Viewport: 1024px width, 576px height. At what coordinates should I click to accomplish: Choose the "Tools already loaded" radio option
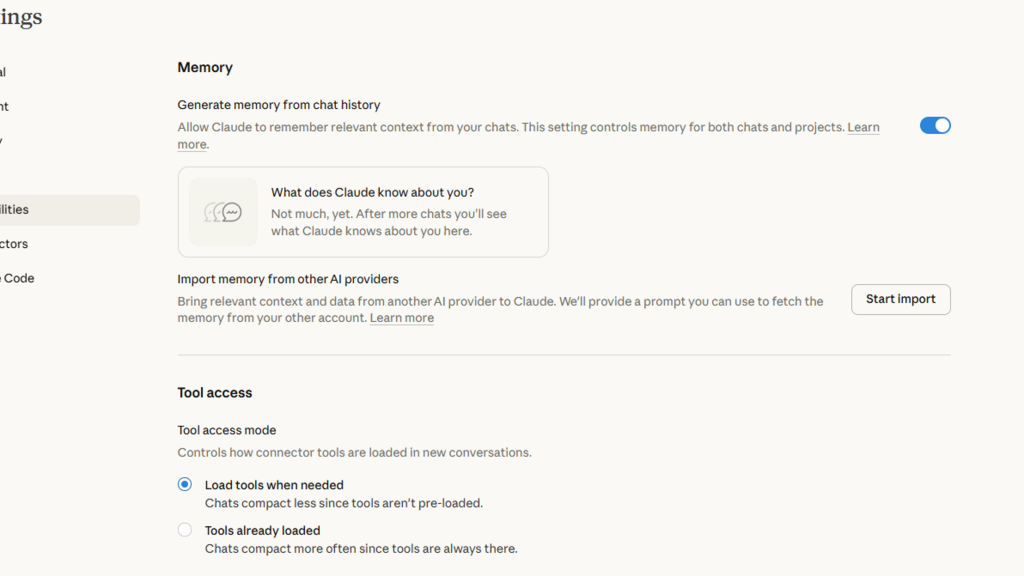pos(185,530)
